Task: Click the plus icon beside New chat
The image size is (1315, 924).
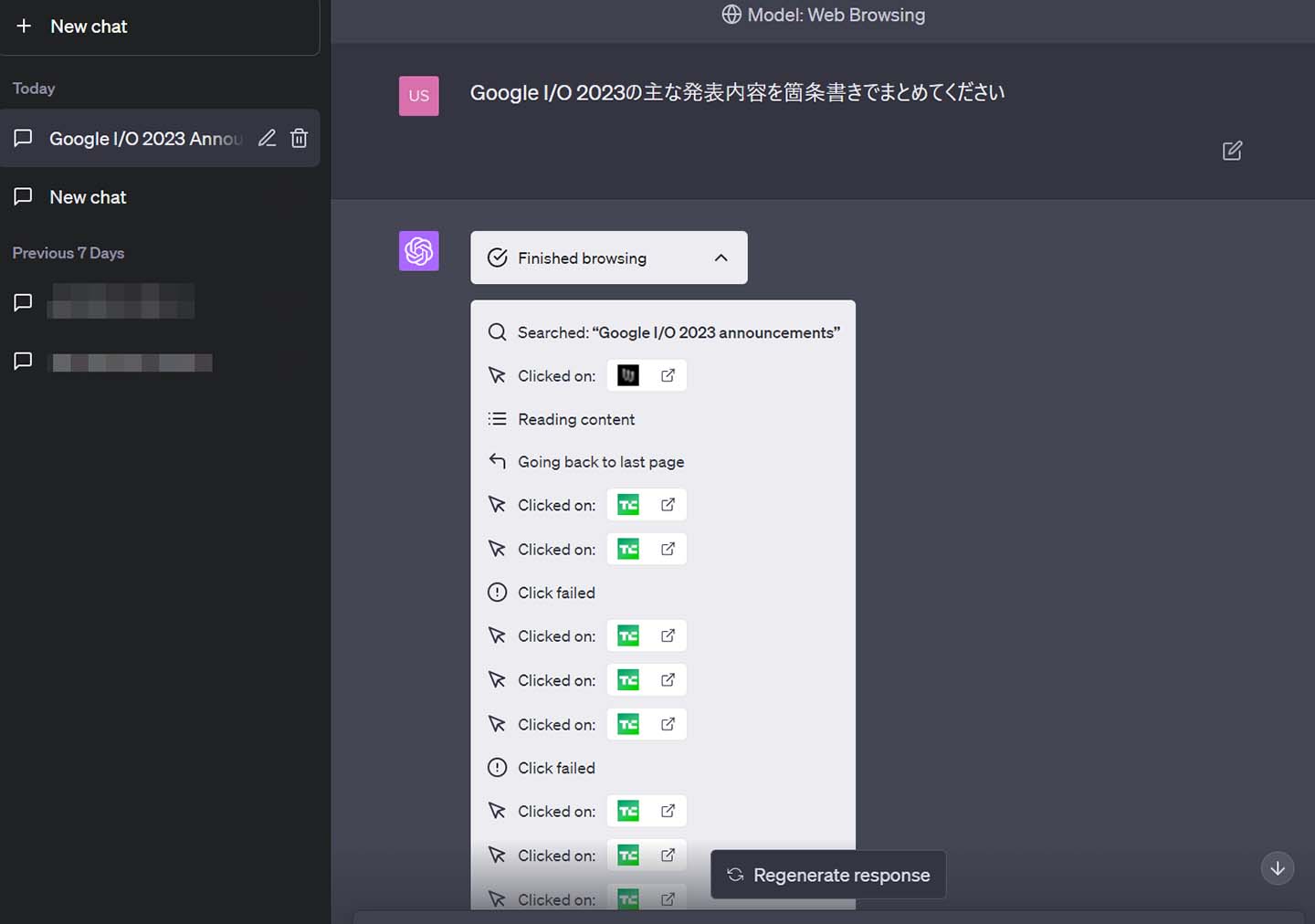Action: click(24, 26)
